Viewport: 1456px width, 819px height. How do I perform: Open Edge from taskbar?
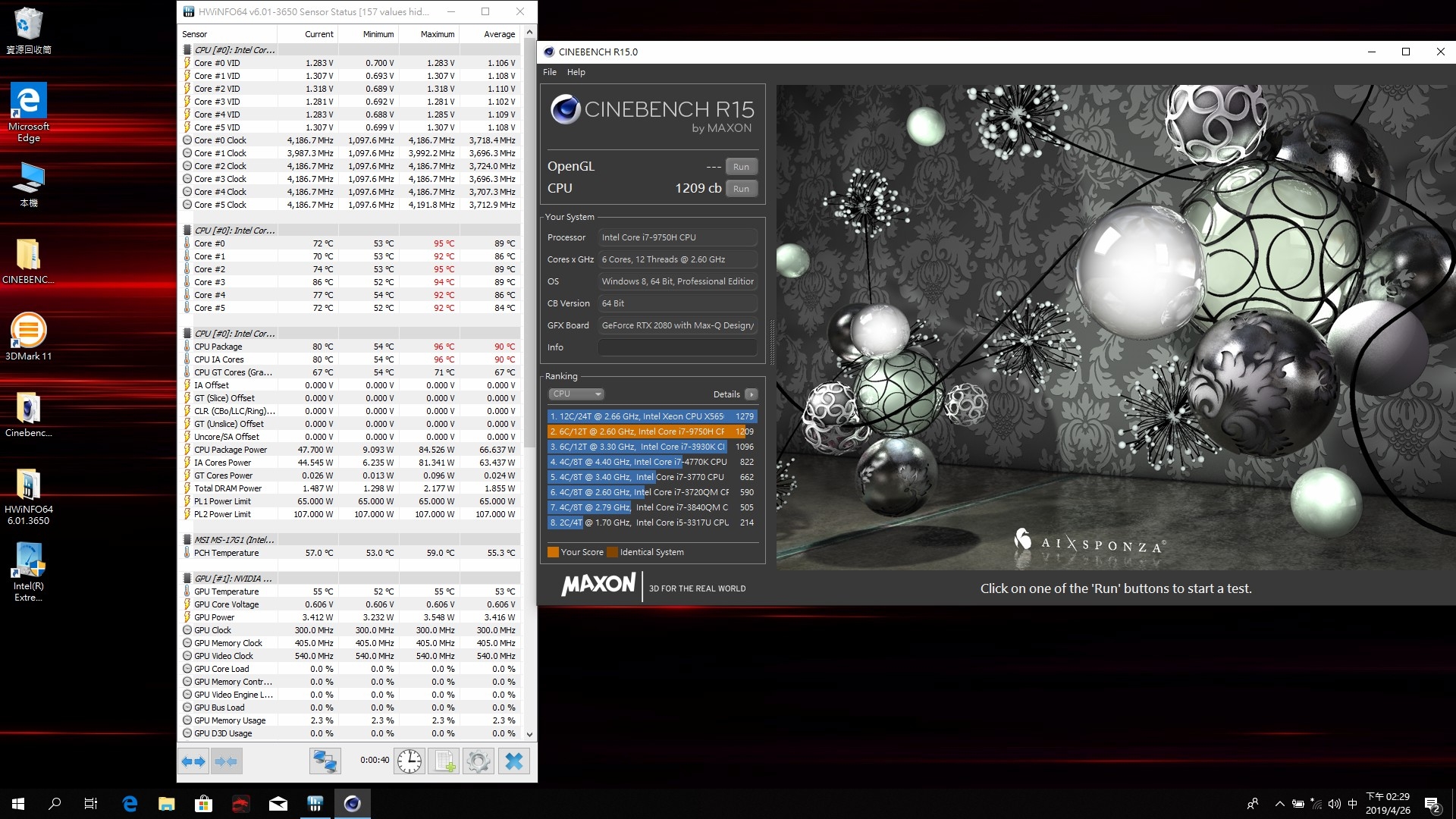(x=130, y=804)
